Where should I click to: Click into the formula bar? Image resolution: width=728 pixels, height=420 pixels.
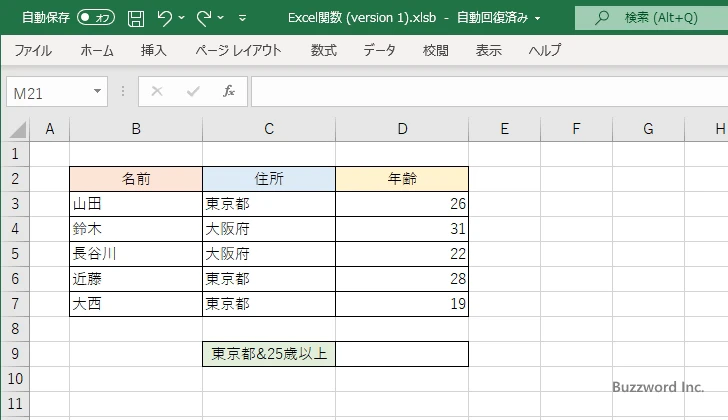(x=489, y=92)
